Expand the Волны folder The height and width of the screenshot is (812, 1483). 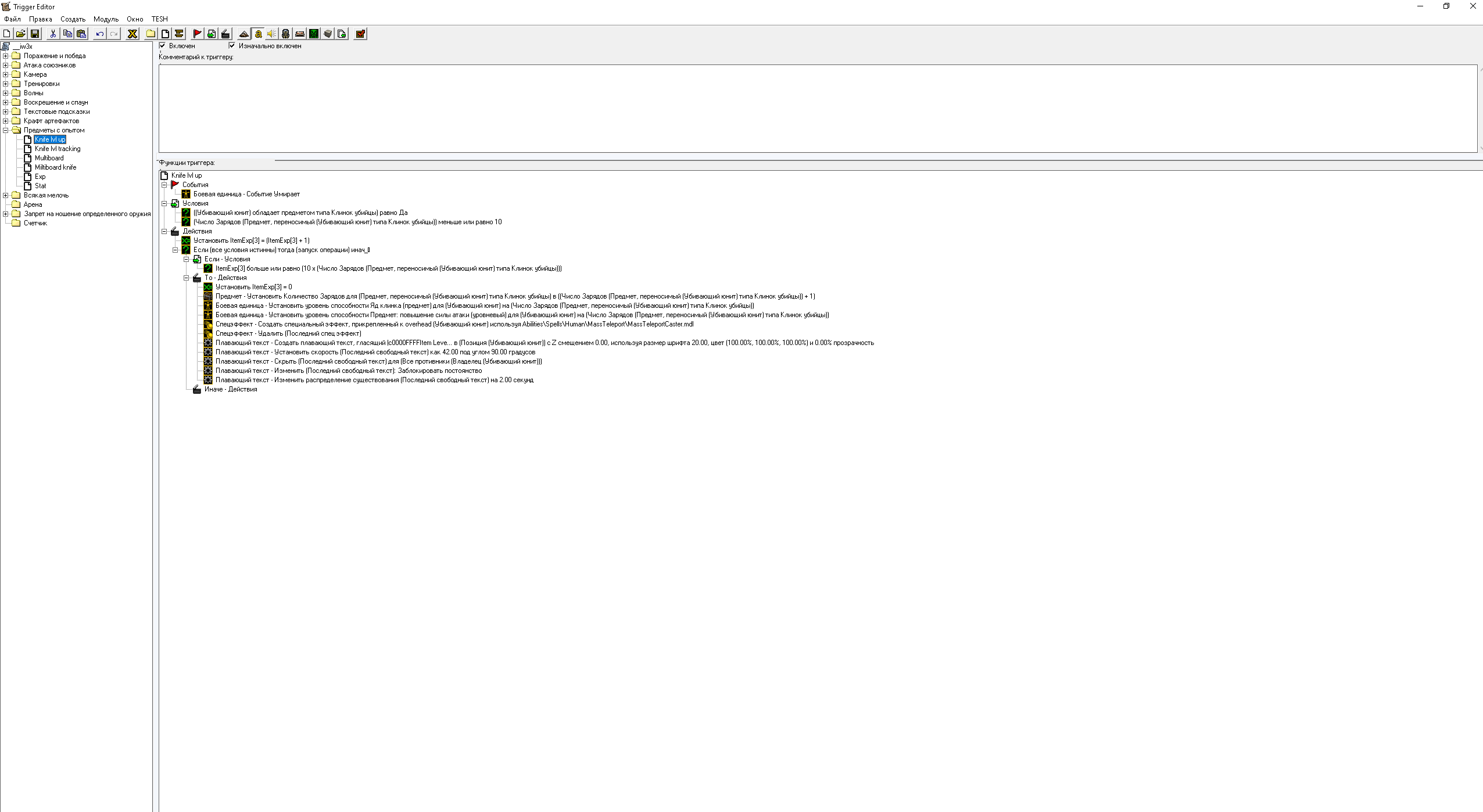pos(6,93)
